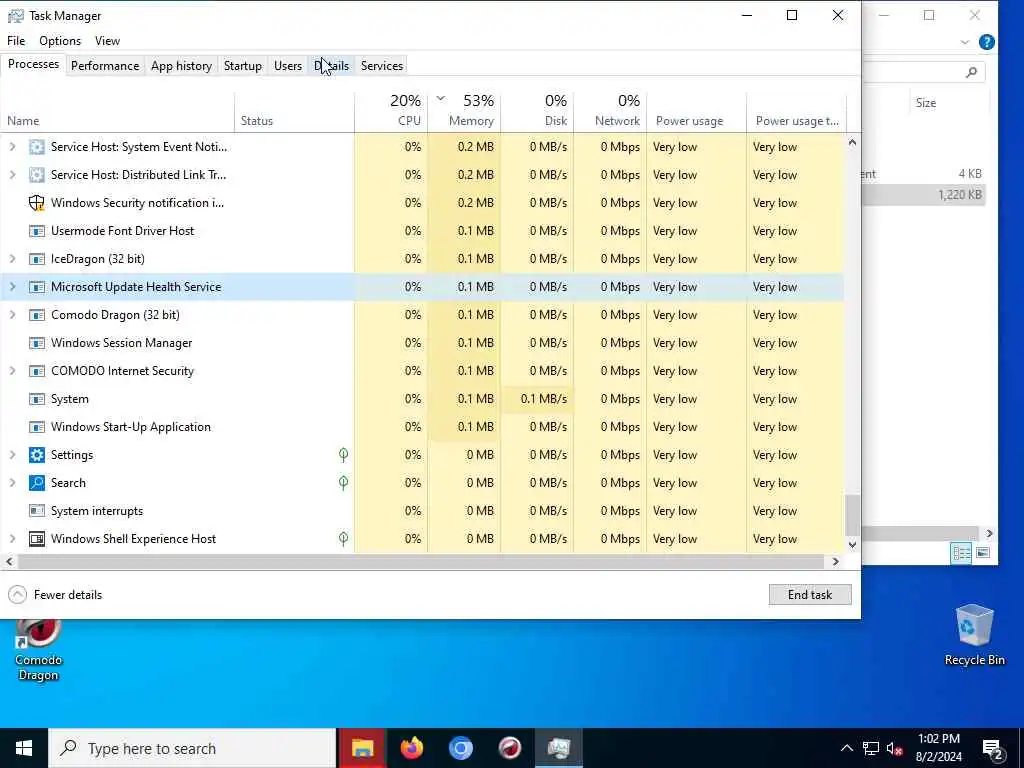Click the Task Manager title bar icon
Screen dimensions: 1024x768
click(16, 16)
